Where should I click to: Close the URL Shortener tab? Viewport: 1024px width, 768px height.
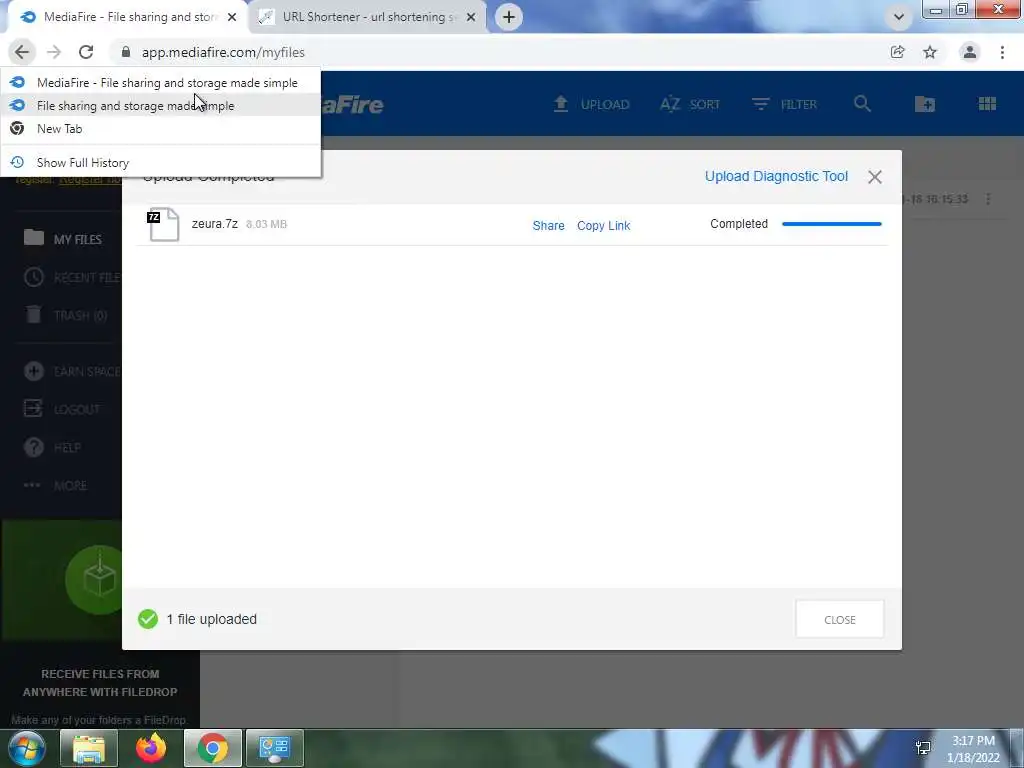click(x=471, y=17)
